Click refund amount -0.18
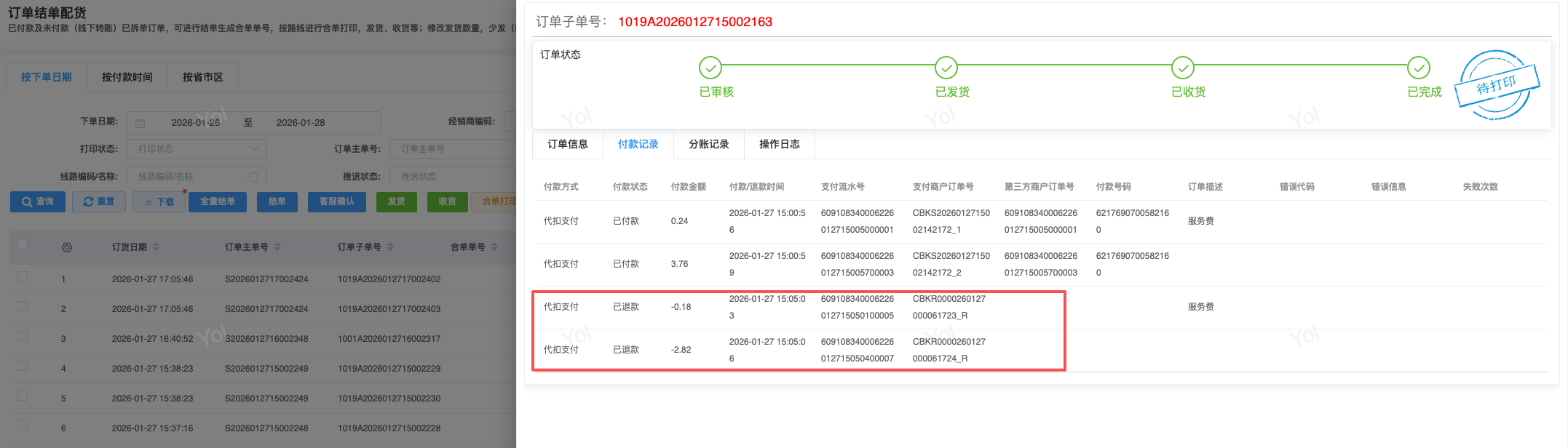 [681, 307]
